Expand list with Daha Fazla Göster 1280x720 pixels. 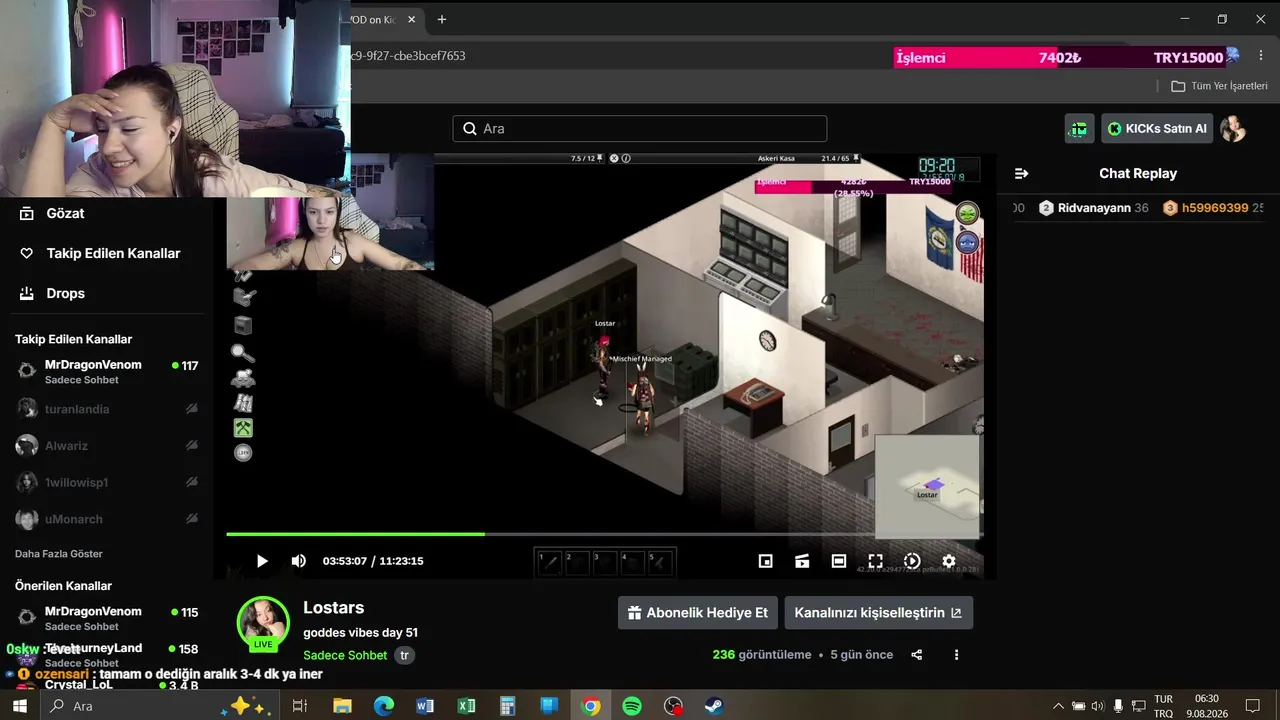coord(59,554)
